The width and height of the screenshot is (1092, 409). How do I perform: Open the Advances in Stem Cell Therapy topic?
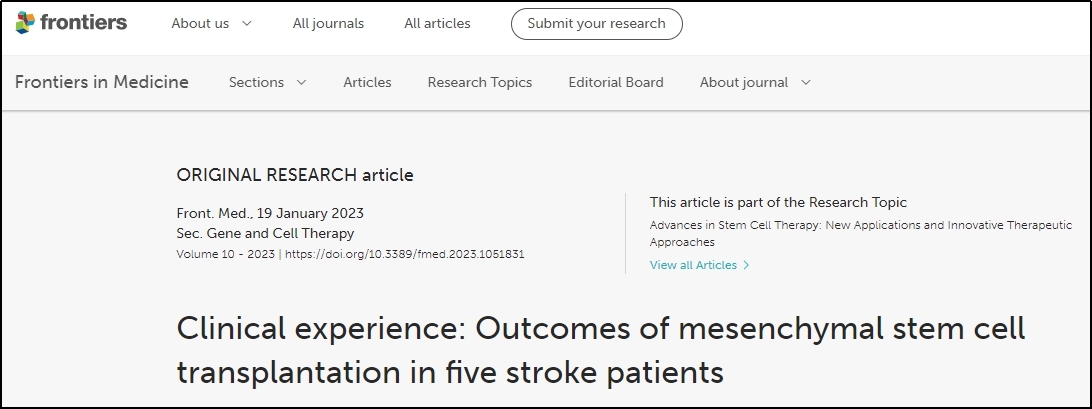tap(861, 233)
